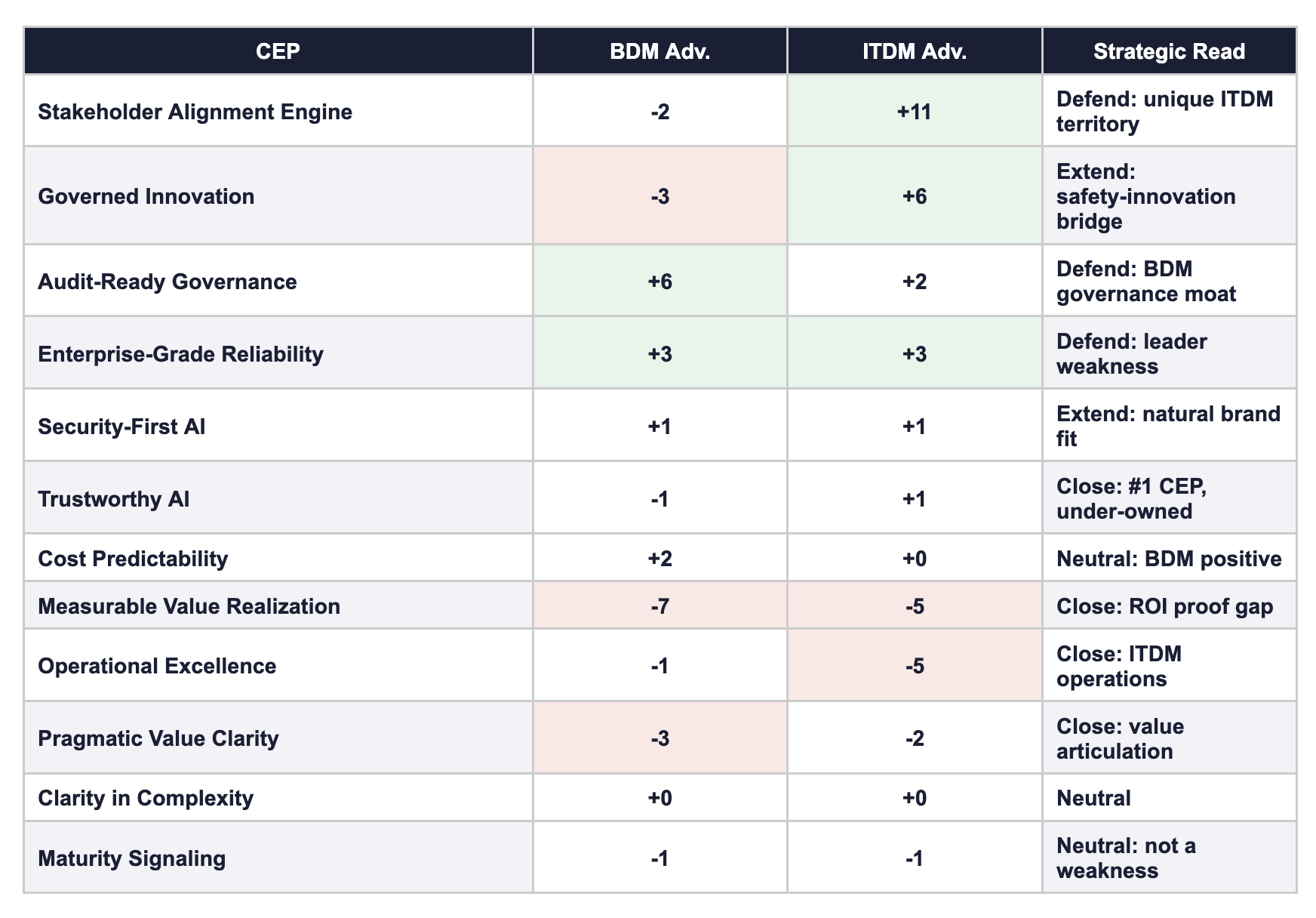The image size is (1316, 918).
Task: Click the -7 cell for Measurable Value Realization
Action: (660, 606)
